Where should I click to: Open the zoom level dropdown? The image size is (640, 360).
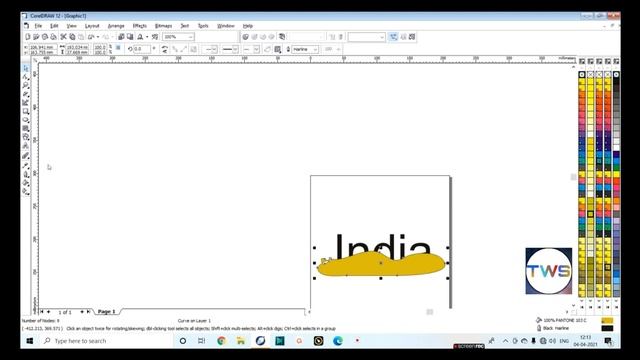190,37
